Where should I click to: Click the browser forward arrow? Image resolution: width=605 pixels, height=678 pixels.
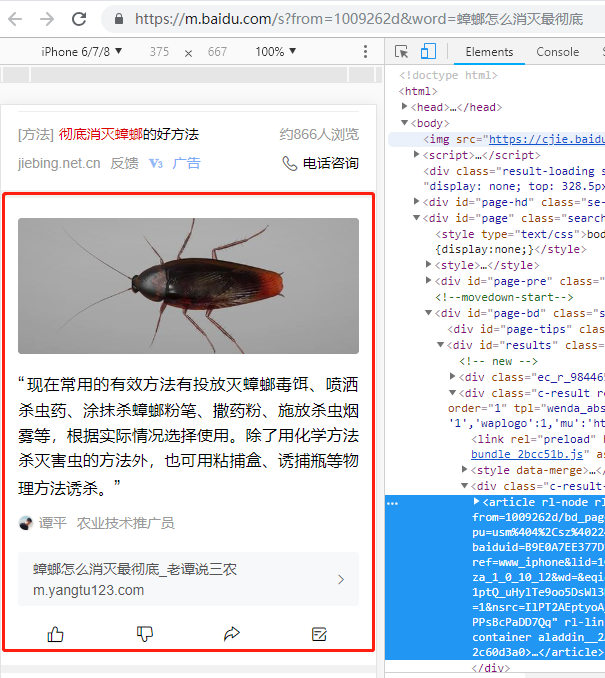[47, 19]
